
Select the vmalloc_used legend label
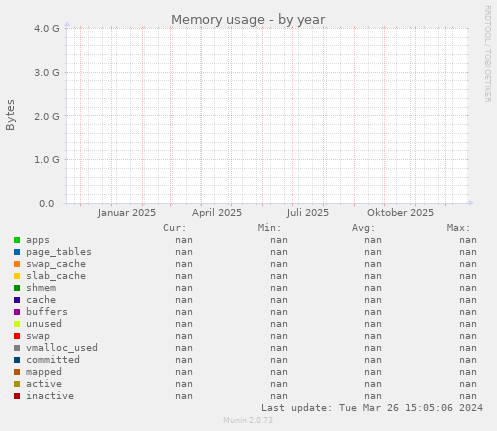click(62, 348)
